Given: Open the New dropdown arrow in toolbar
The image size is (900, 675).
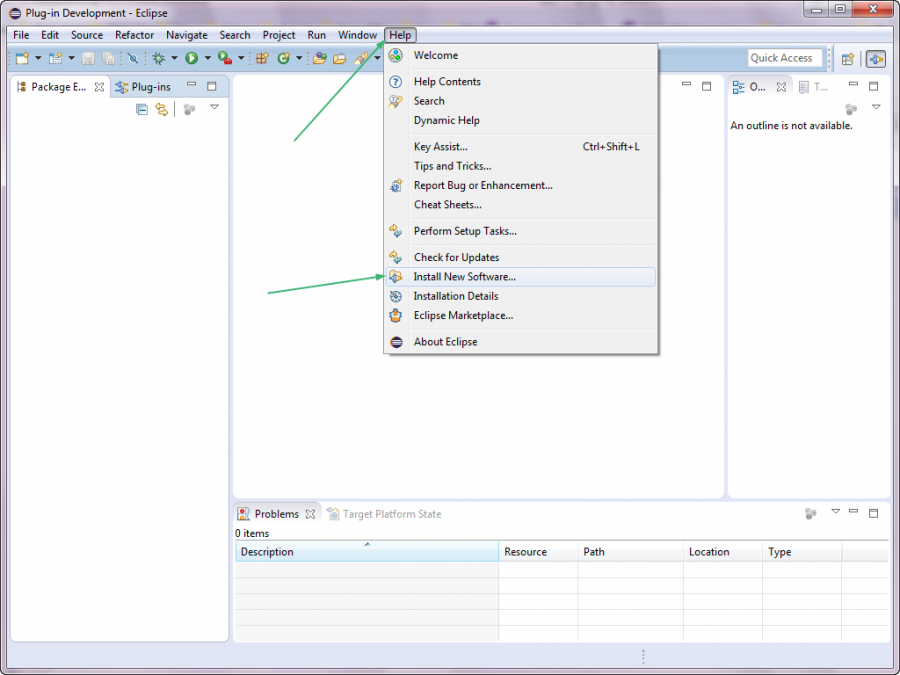Looking at the screenshot, I should 38,58.
